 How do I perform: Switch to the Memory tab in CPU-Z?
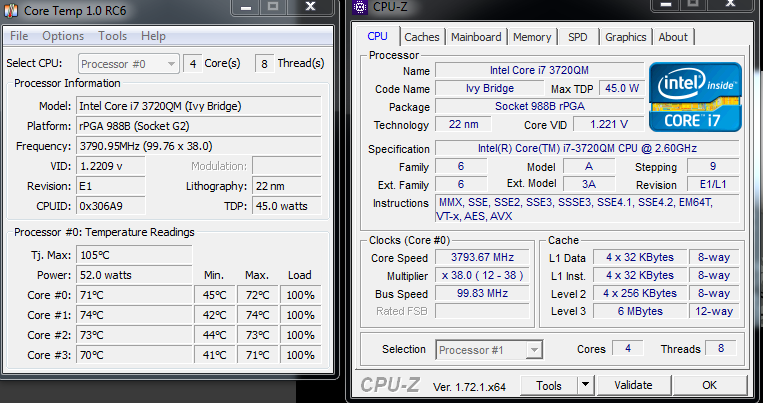pos(532,37)
